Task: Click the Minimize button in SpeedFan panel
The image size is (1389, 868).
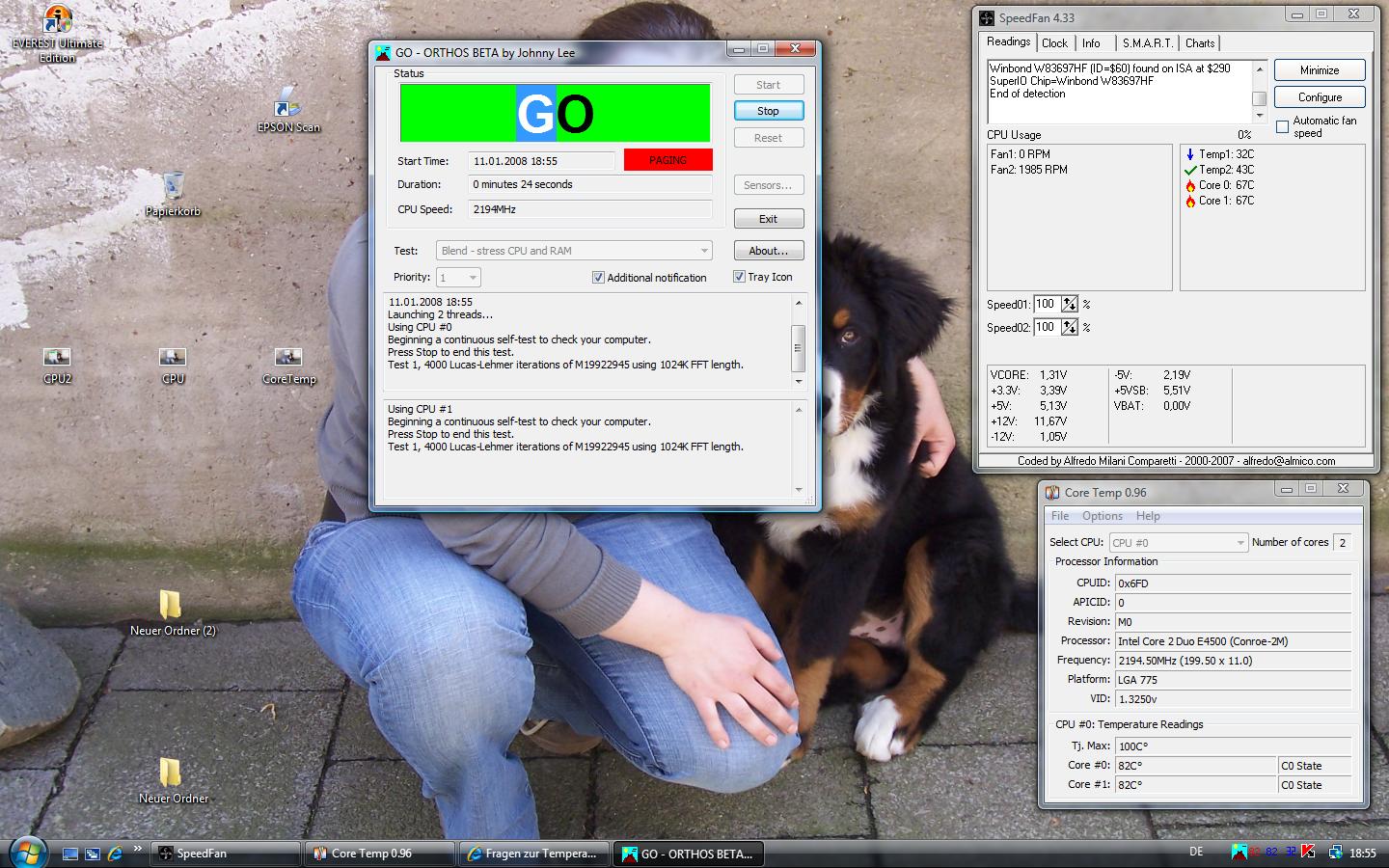Action: click(1320, 70)
